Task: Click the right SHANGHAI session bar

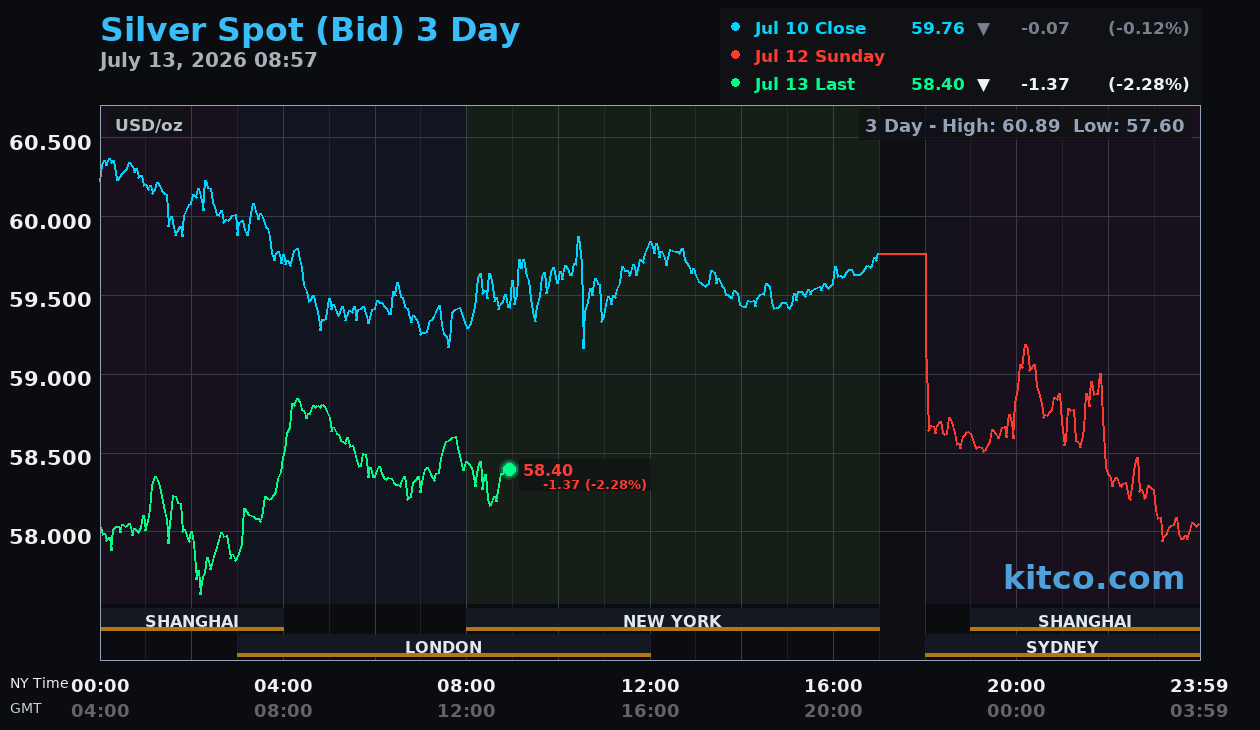Action: pos(1085,620)
